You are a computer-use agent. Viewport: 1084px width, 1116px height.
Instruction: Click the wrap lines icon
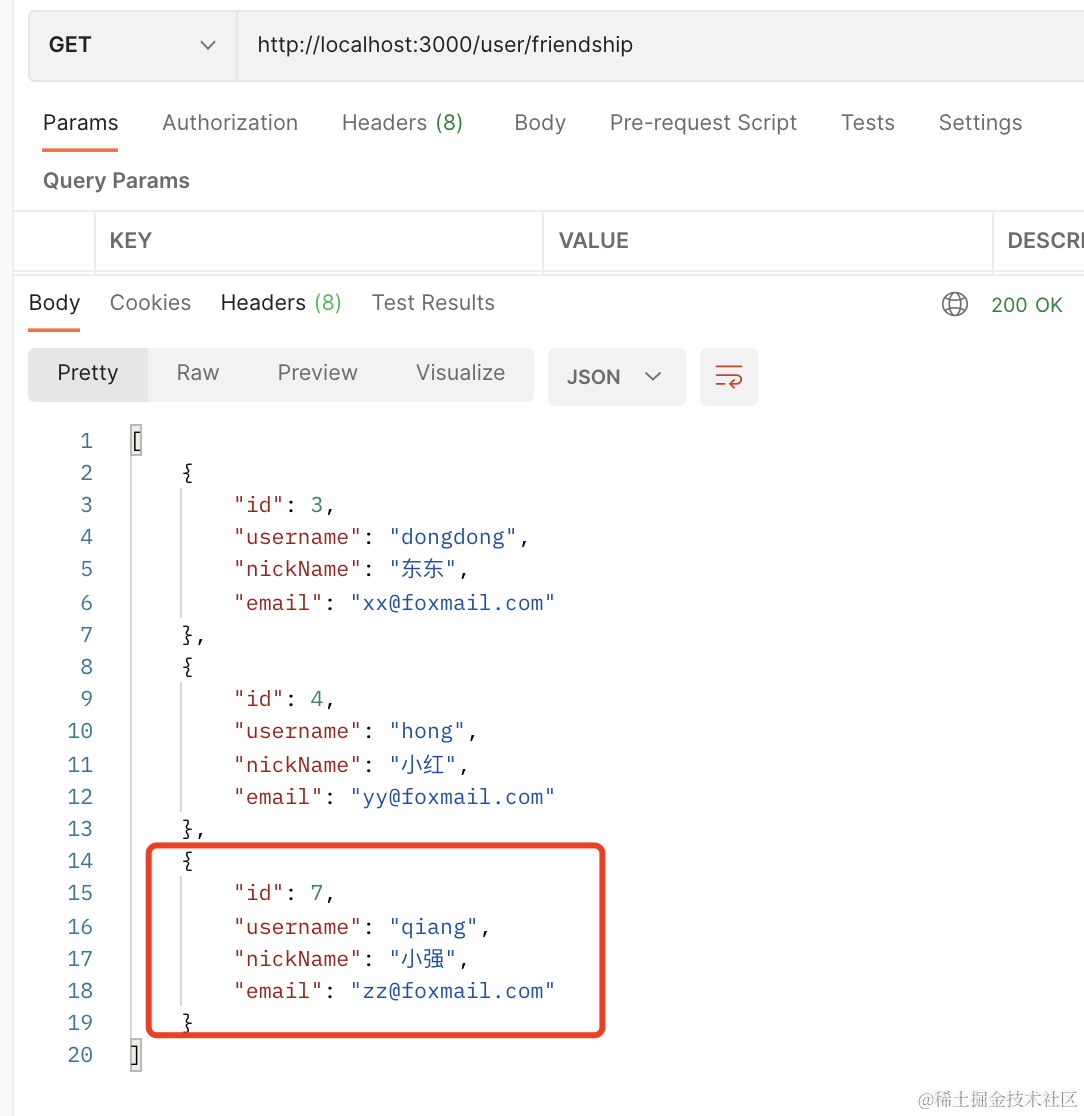[x=728, y=377]
